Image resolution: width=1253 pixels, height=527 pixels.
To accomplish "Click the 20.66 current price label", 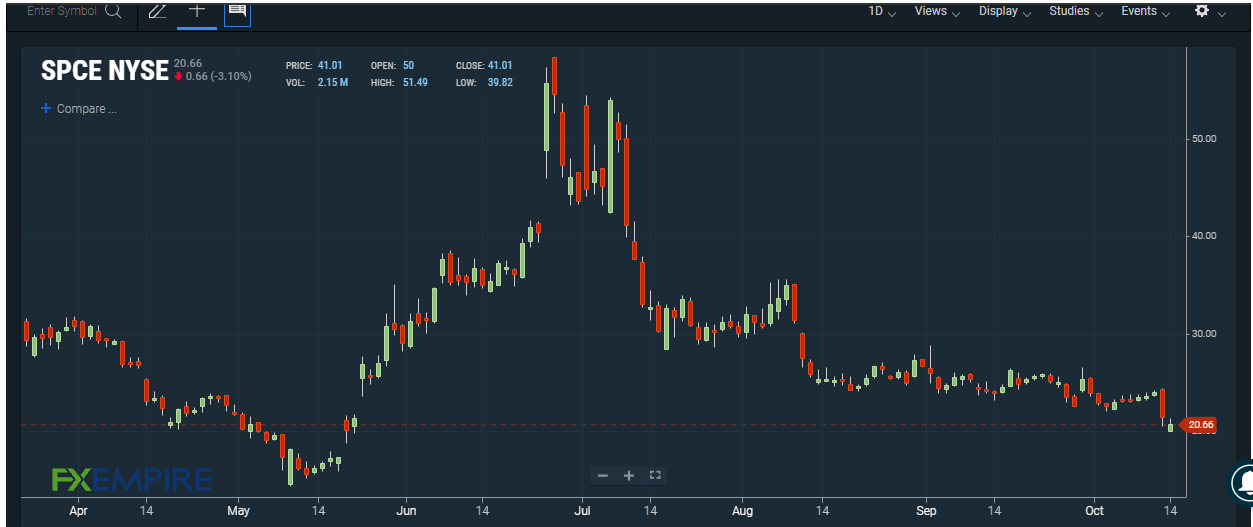I will 1201,426.
